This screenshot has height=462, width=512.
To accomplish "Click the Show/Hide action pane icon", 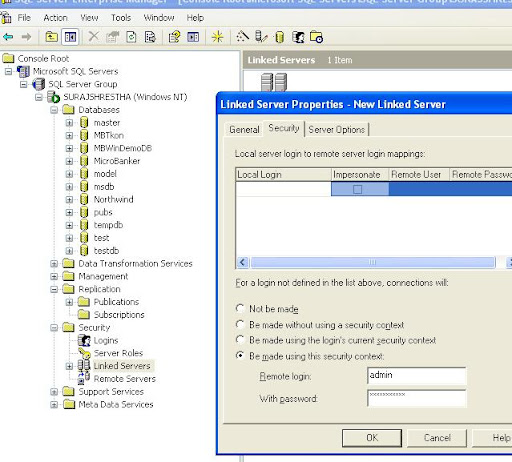I will pyautogui.click(x=193, y=37).
